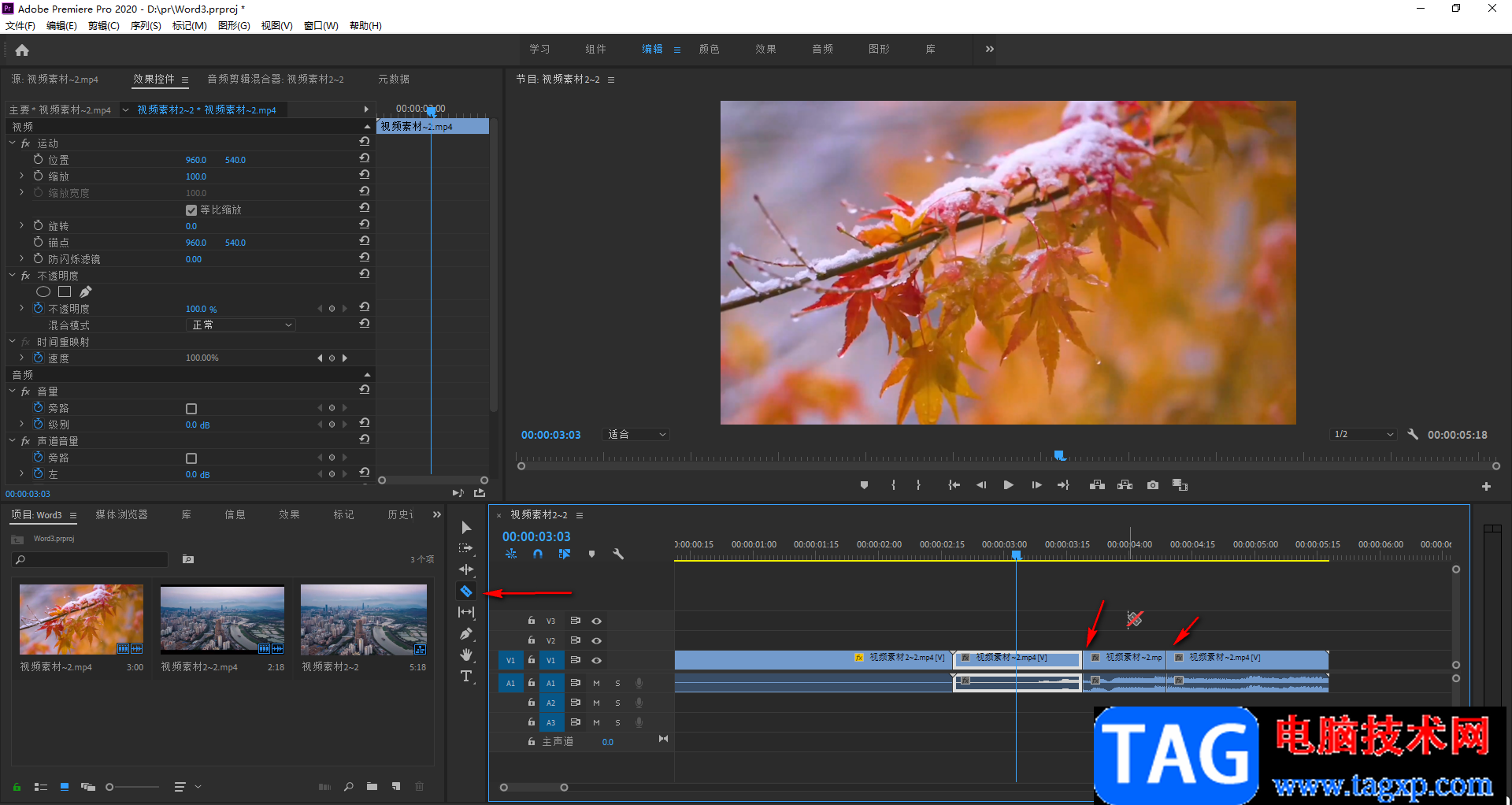This screenshot has height=805, width=1512.
Task: Open the Markers menu
Action: click(x=189, y=26)
